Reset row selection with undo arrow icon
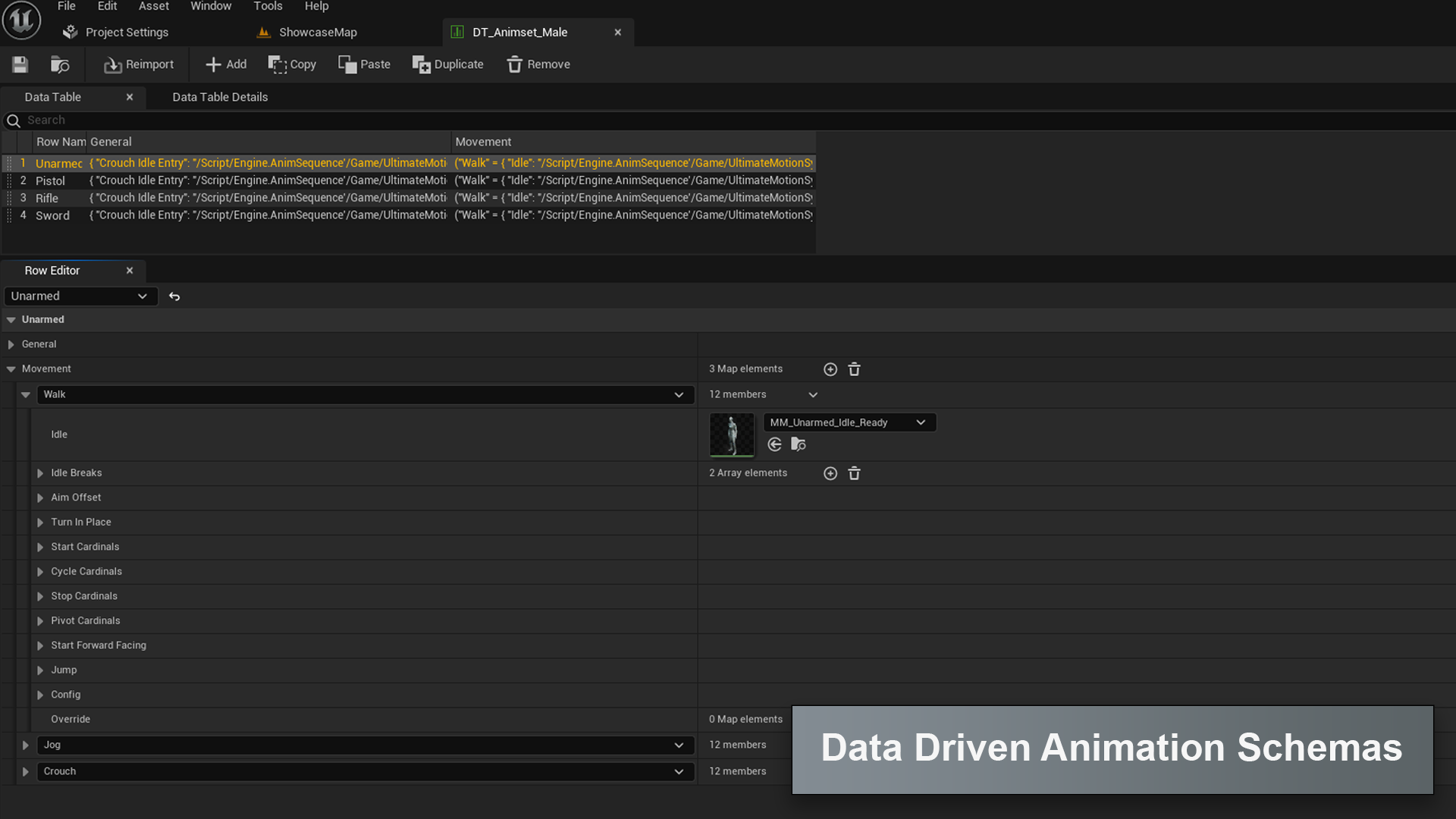Screen dimensions: 1456x819 point(174,297)
